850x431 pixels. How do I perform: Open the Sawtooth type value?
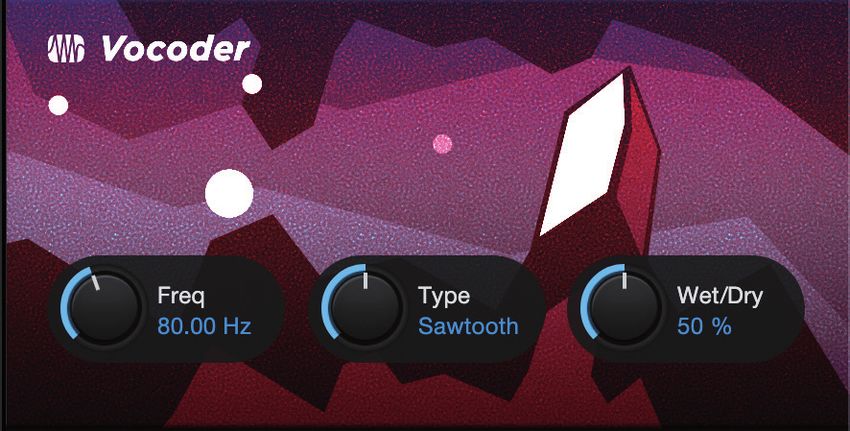[x=468, y=327]
